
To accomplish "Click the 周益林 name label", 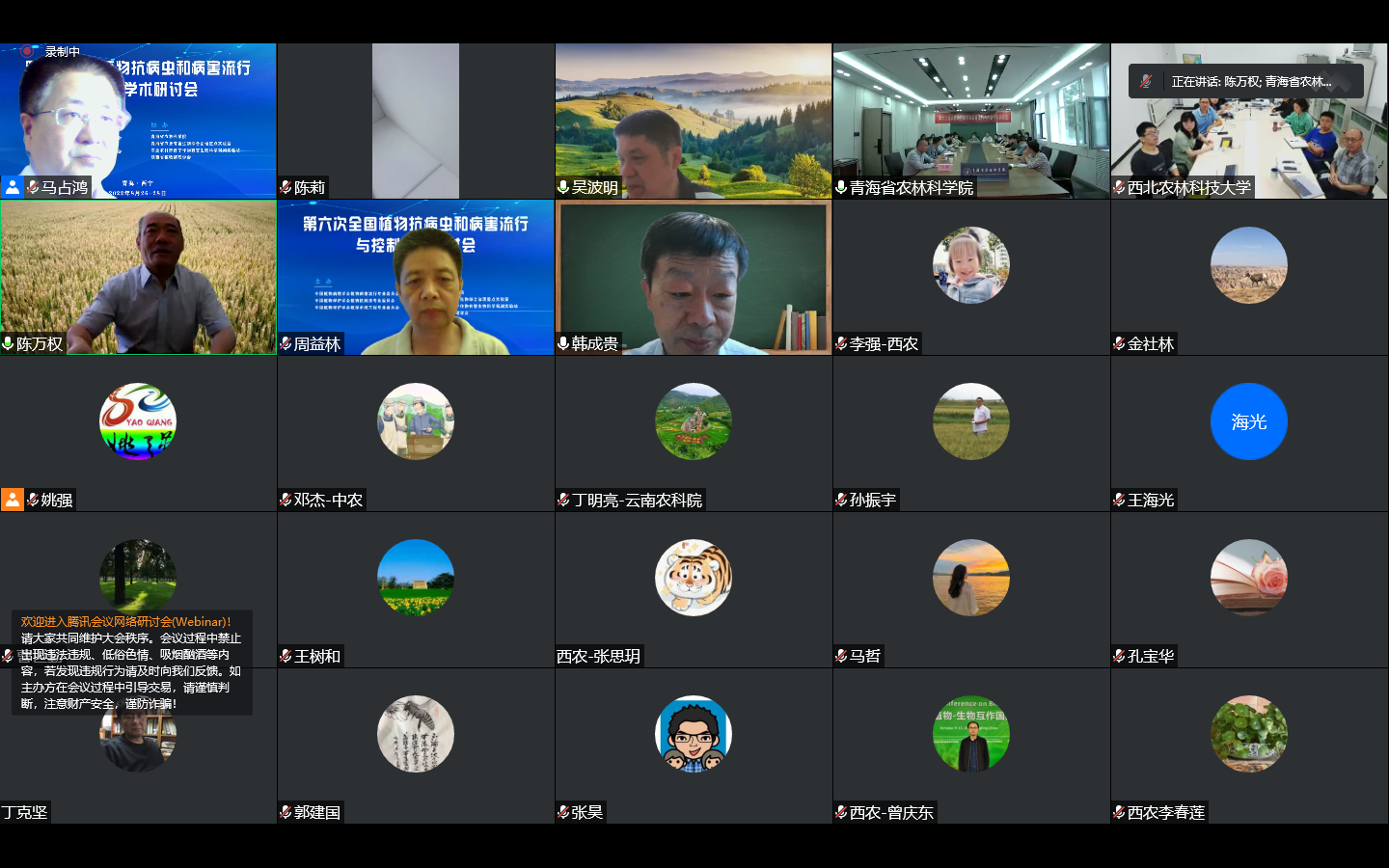I will [x=317, y=343].
